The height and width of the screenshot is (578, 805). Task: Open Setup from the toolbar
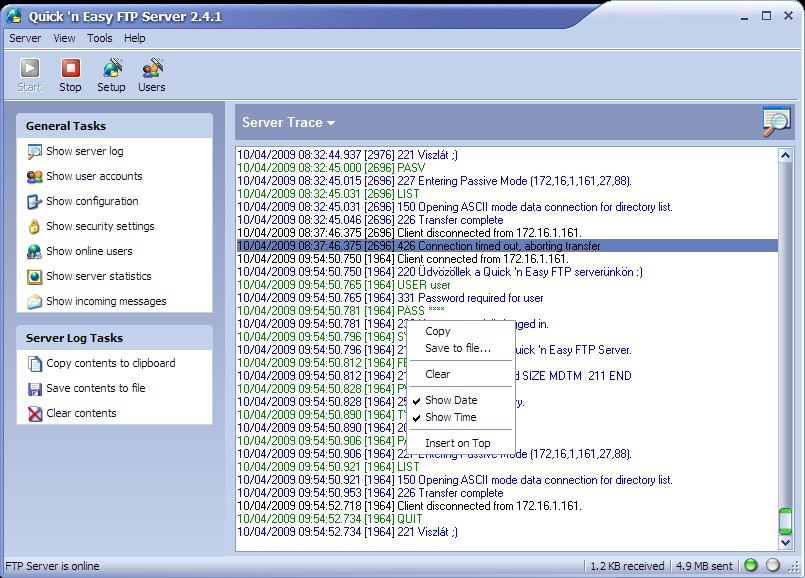click(x=112, y=68)
